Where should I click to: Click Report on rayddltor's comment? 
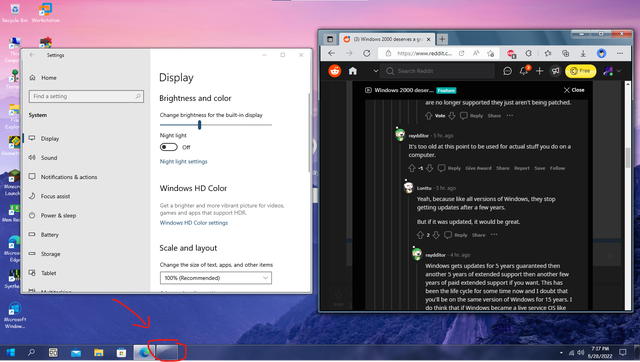pyautogui.click(x=522, y=168)
